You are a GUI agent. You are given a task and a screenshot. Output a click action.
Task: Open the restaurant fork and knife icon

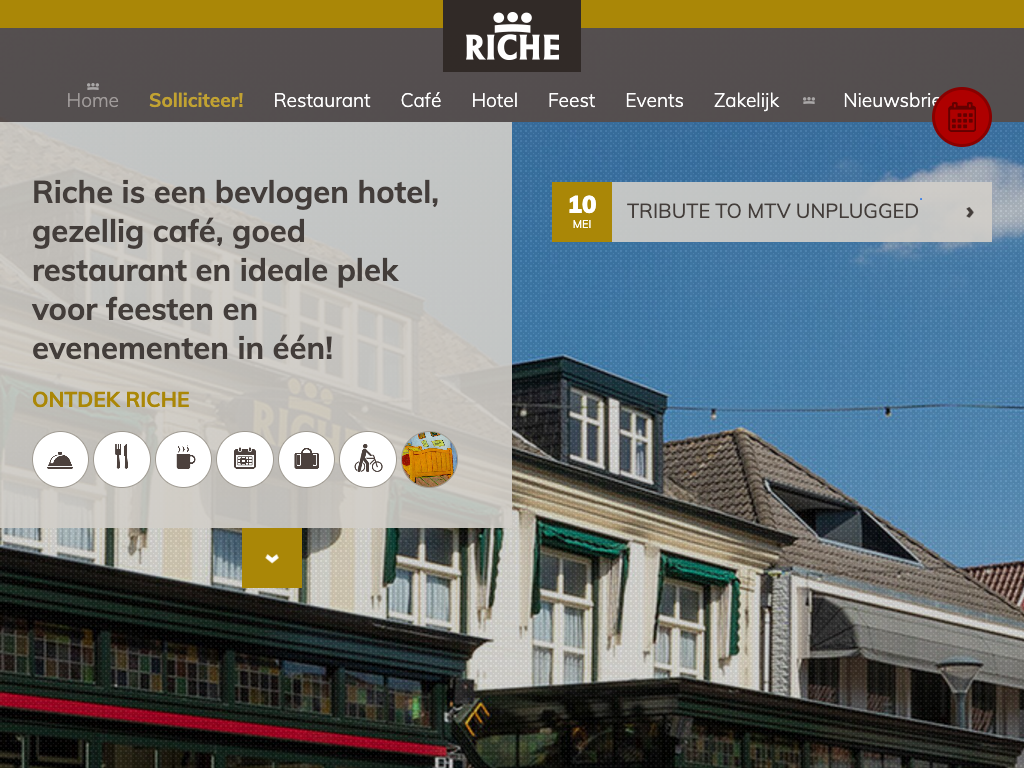121,460
